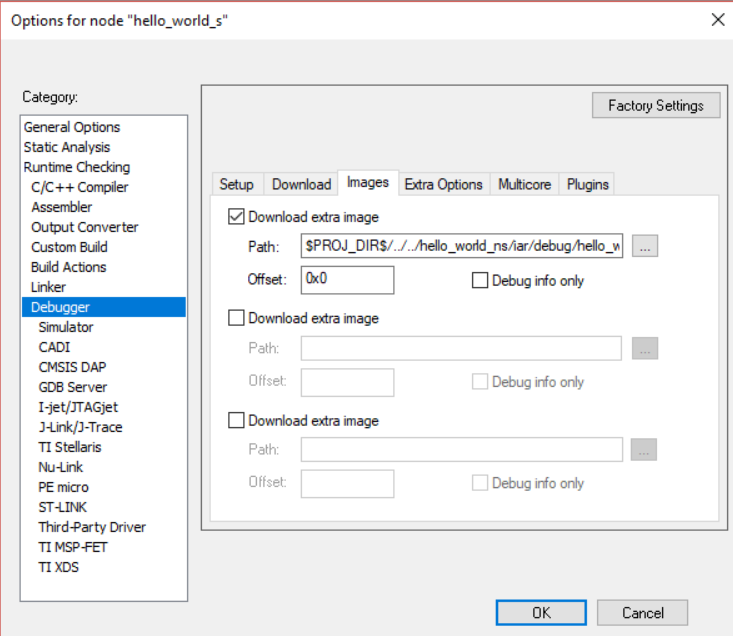Screen dimensions: 733x636
Task: Uncheck the first Download extra image checkbox
Action: pos(237,216)
